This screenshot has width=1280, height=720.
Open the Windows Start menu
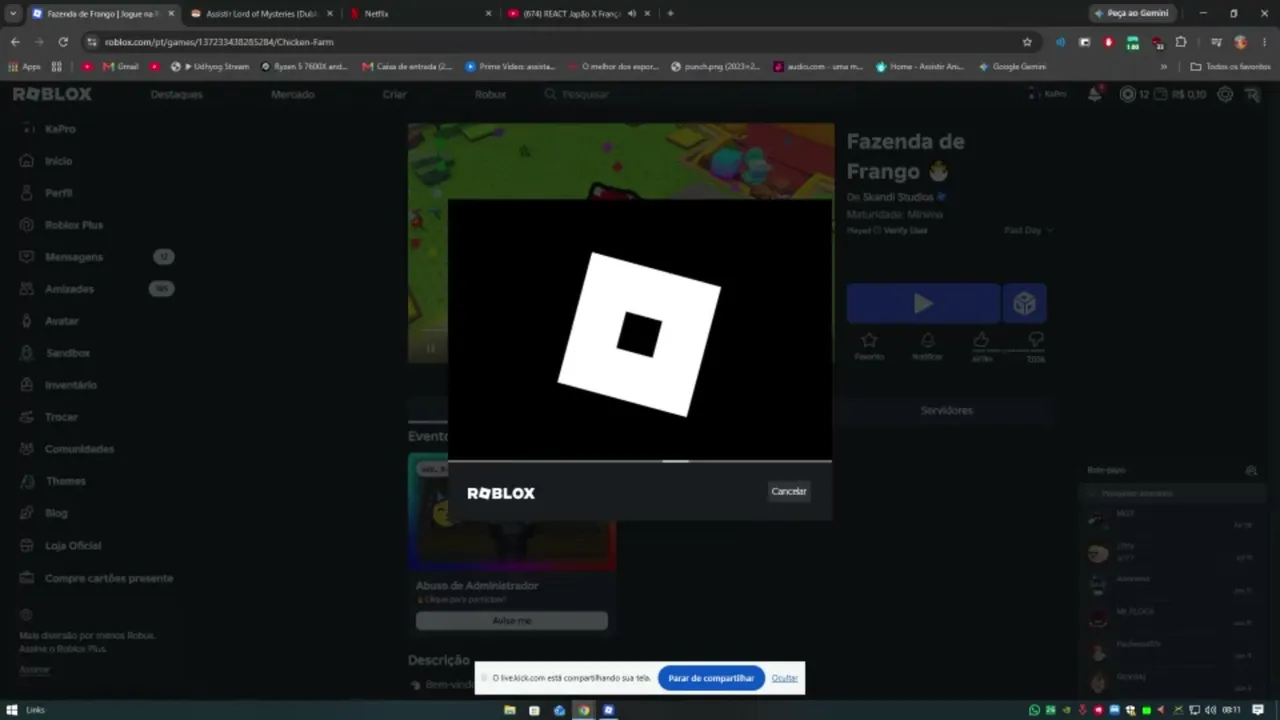coord(13,710)
